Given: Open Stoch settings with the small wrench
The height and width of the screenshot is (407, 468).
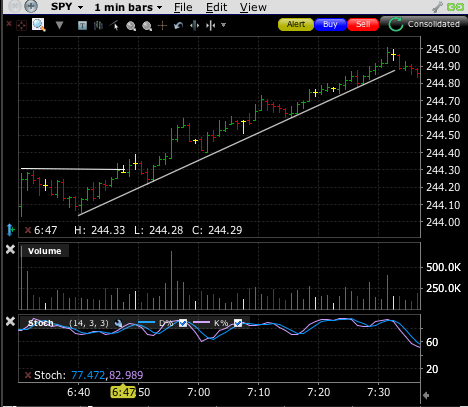Looking at the screenshot, I should click(118, 323).
